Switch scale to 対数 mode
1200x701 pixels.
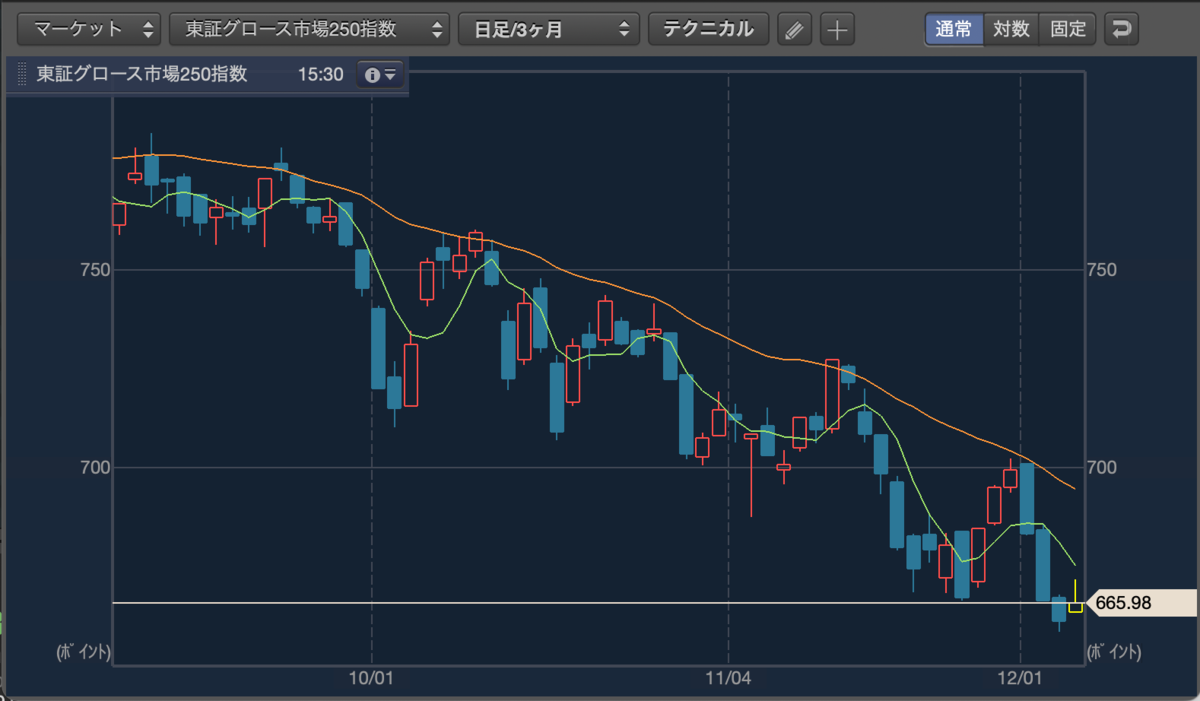(1011, 29)
